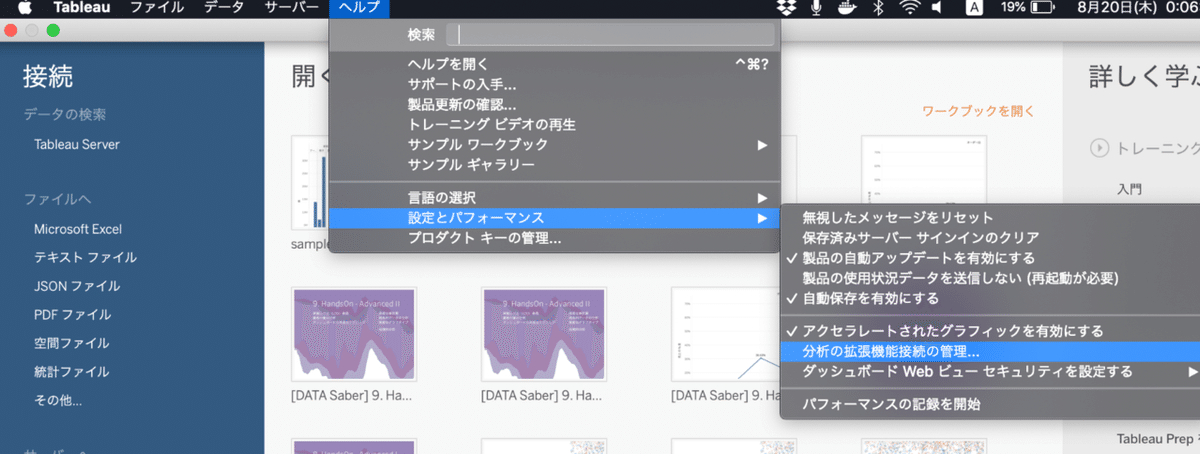Click the battery percentage 19% text
The image size is (1200, 454).
(1012, 8)
